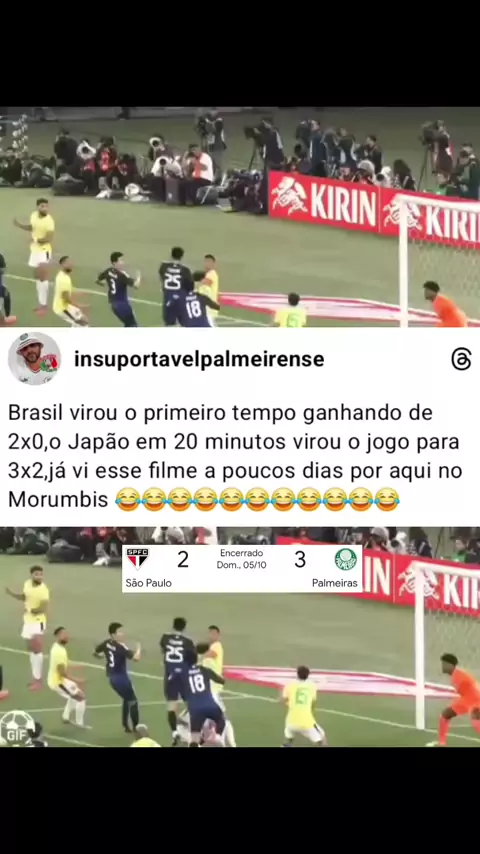The height and width of the screenshot is (854, 480).
Task: Tap the GIF soccer ball badge
Action: tap(17, 728)
